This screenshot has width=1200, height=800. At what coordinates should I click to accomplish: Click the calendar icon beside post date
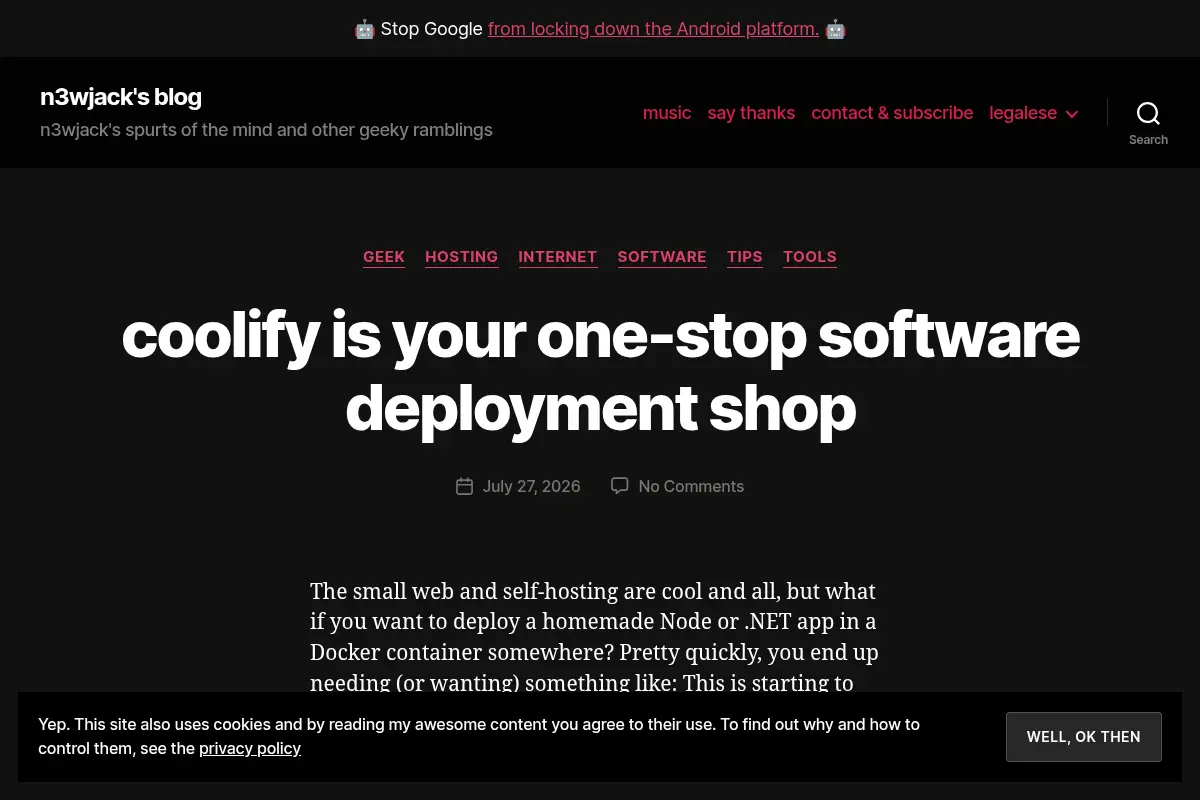464,486
